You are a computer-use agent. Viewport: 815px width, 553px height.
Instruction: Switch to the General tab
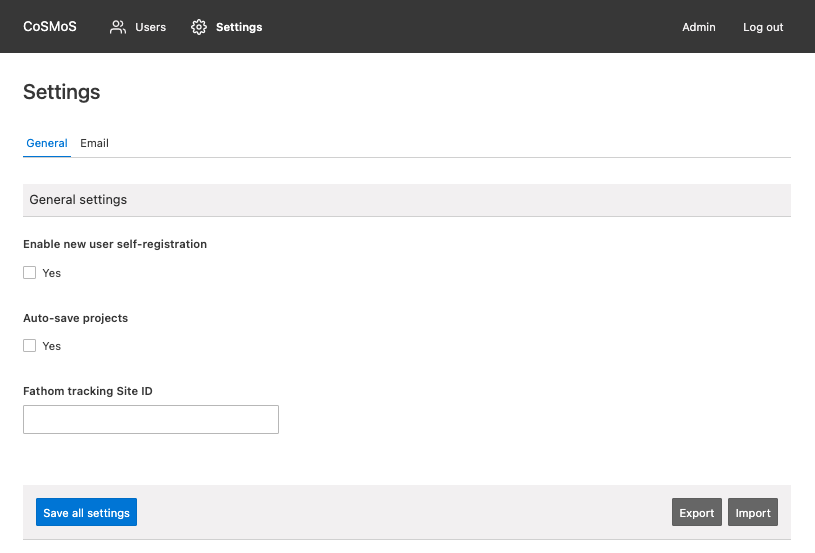coord(47,143)
